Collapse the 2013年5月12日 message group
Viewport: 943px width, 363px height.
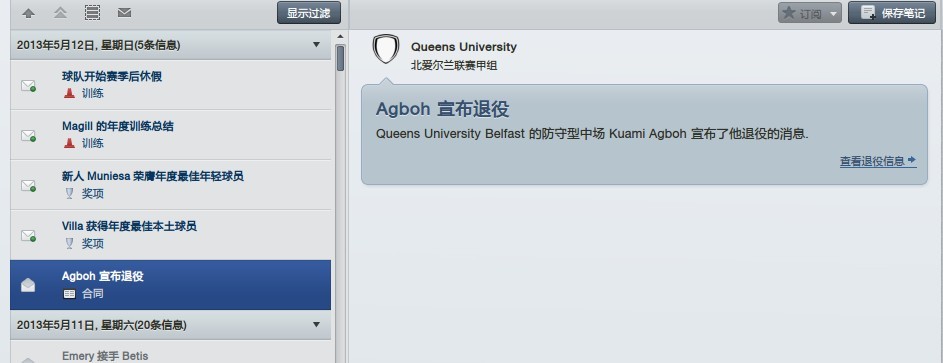point(316,44)
